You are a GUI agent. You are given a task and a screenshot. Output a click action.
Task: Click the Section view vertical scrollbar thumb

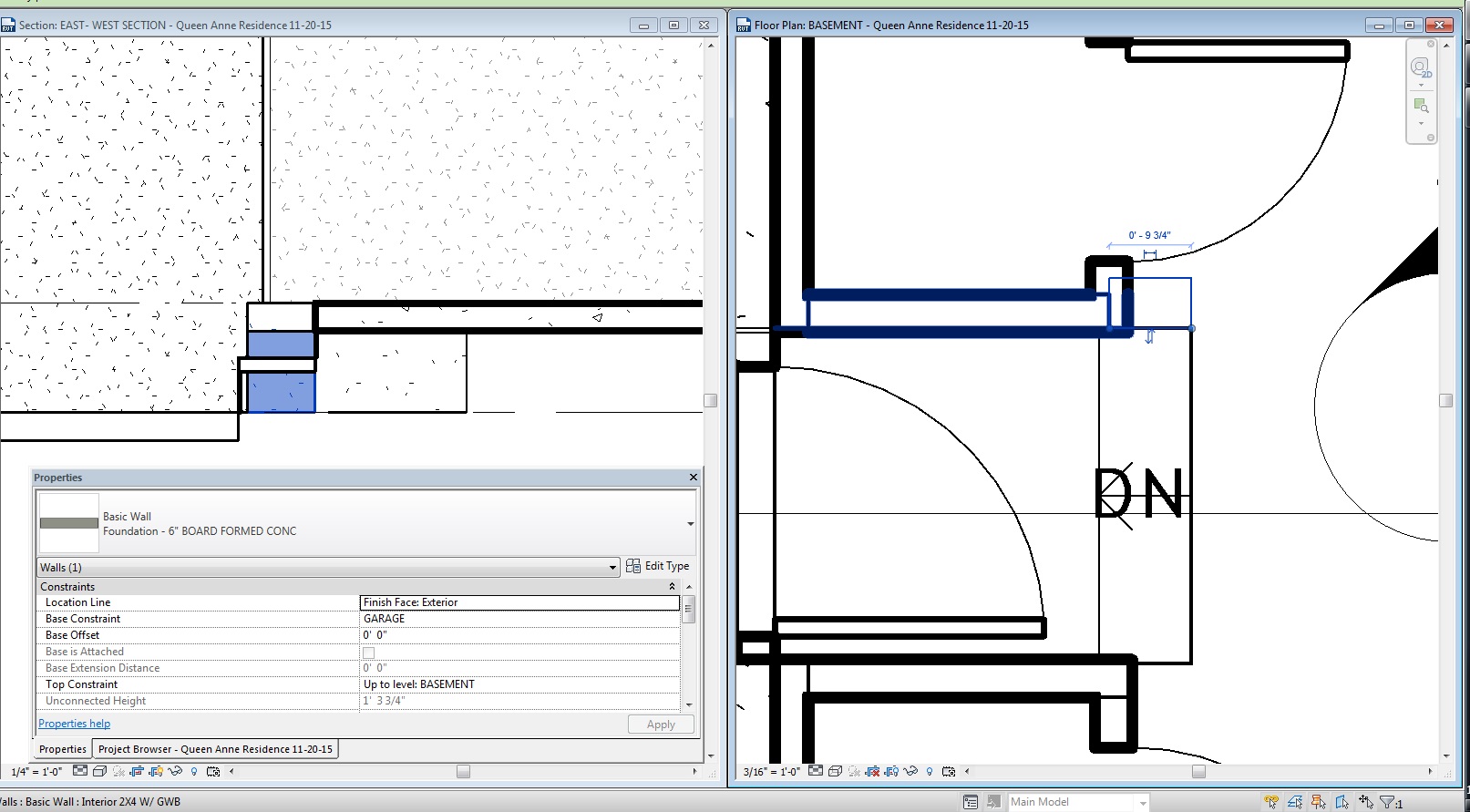711,400
